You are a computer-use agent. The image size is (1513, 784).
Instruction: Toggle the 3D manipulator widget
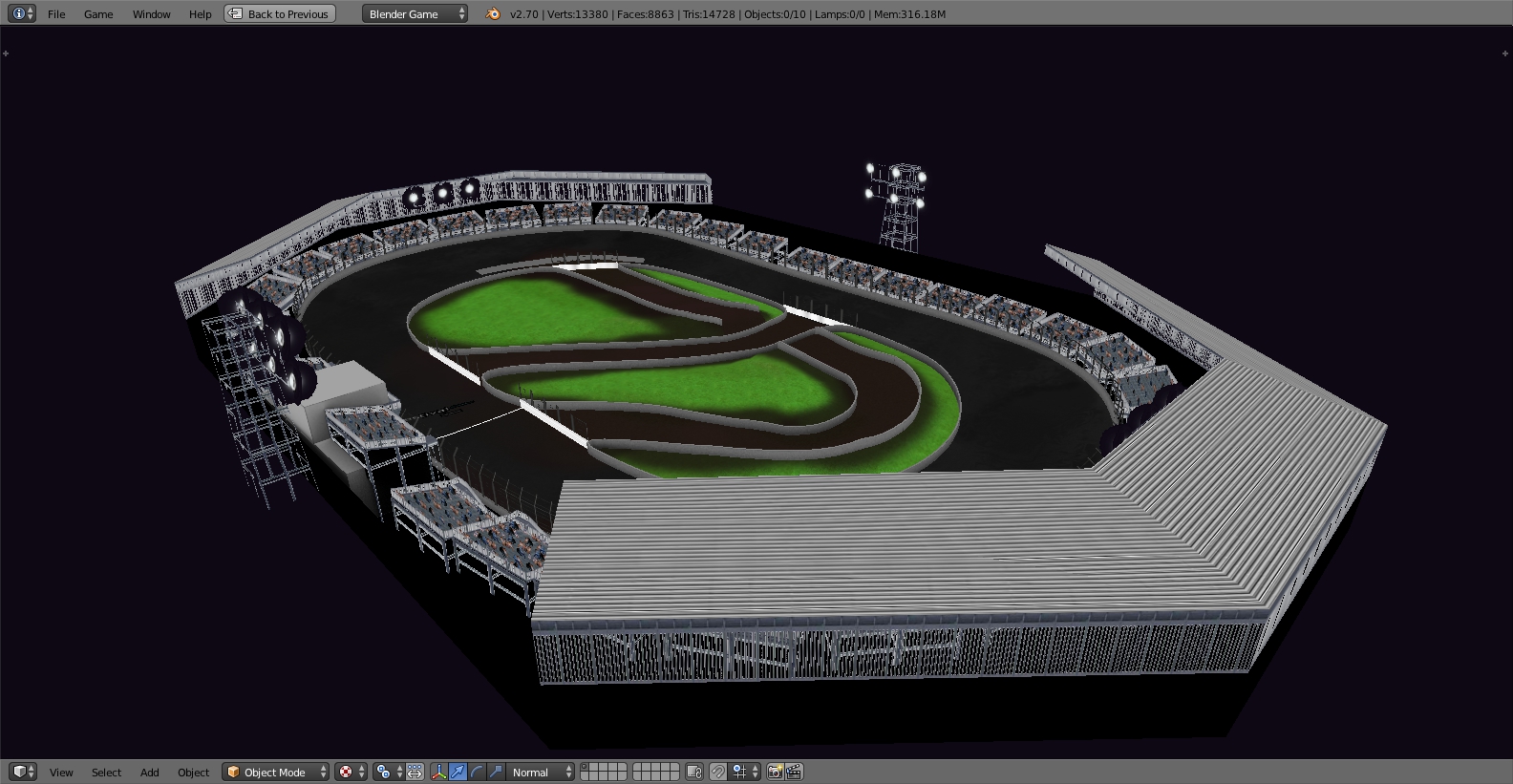[439, 772]
